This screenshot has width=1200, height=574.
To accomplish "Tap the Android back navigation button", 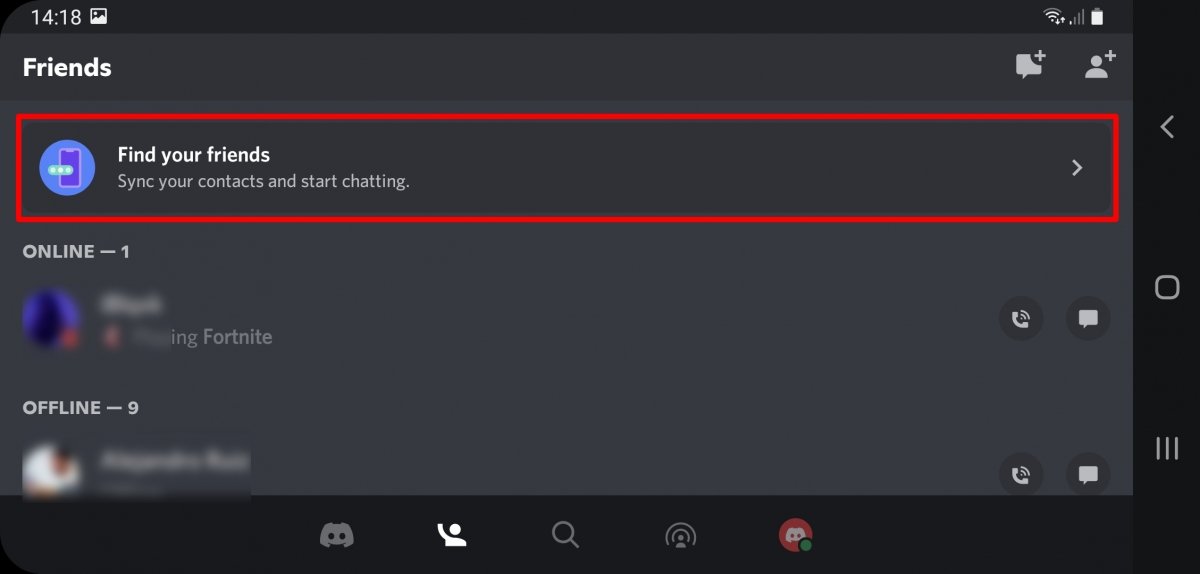I will pos(1167,127).
